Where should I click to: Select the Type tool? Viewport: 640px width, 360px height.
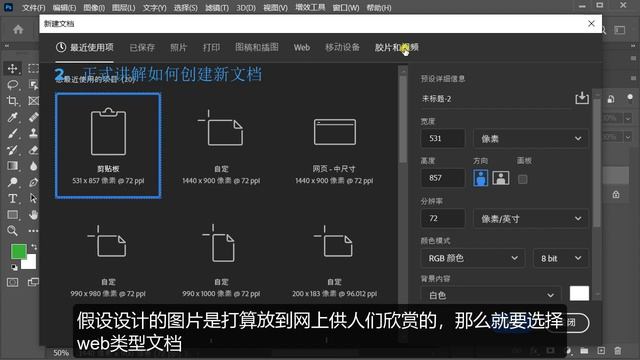tap(12, 198)
